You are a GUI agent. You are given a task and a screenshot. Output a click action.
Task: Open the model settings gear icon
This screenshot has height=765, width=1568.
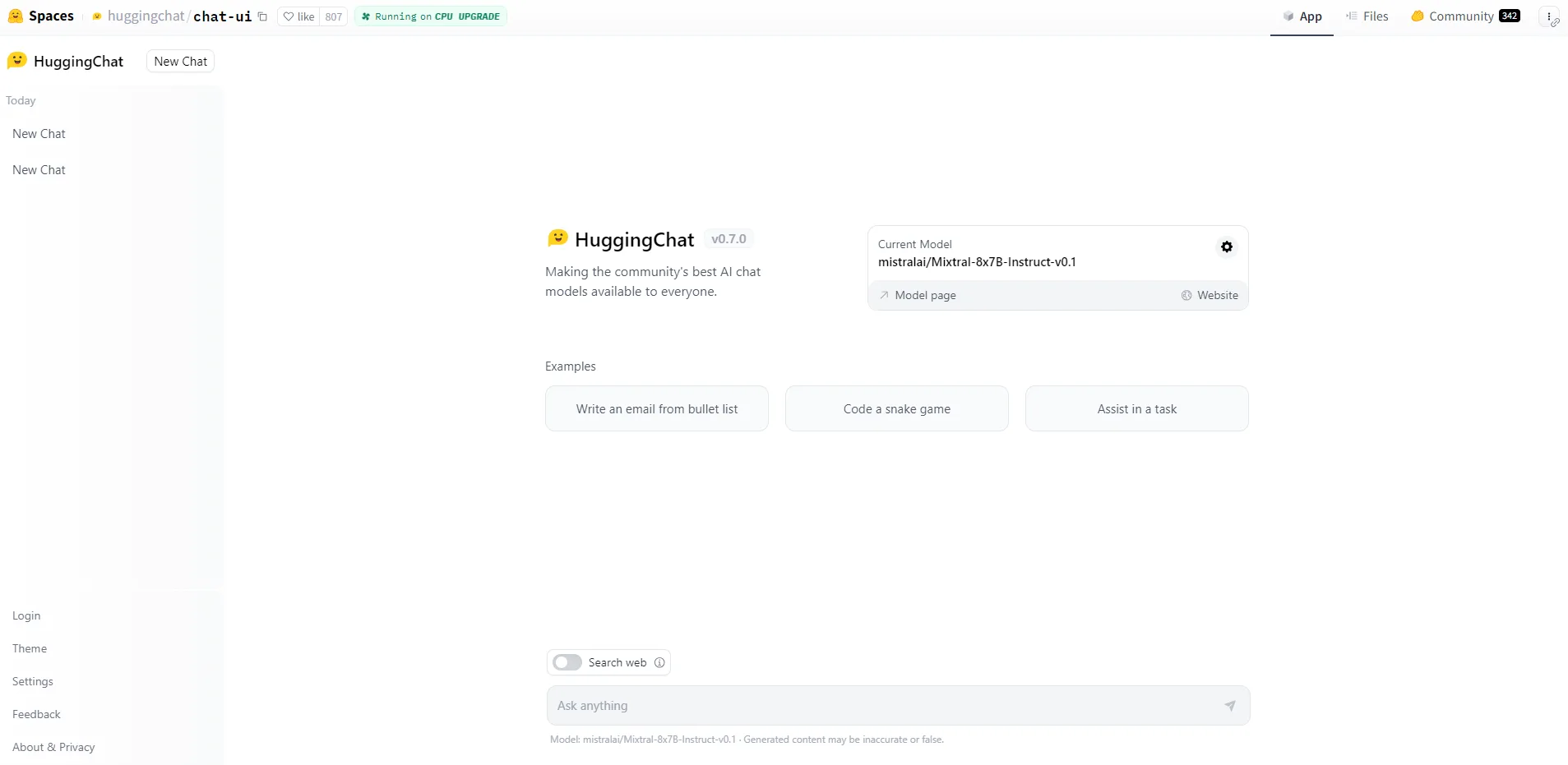1227,247
